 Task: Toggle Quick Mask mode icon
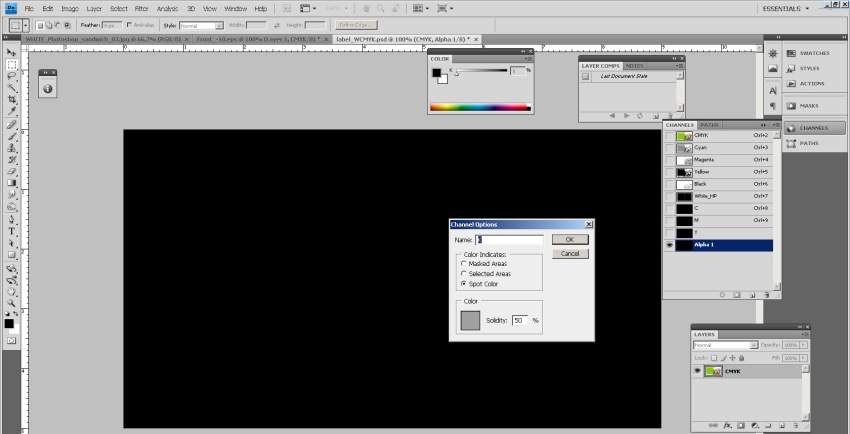click(x=11, y=340)
